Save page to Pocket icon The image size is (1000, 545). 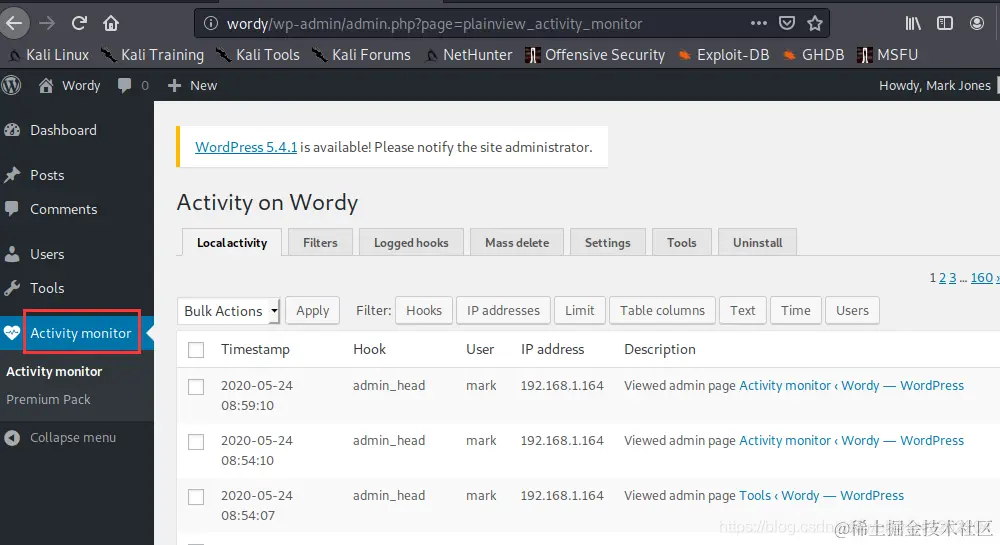pyautogui.click(x=787, y=24)
